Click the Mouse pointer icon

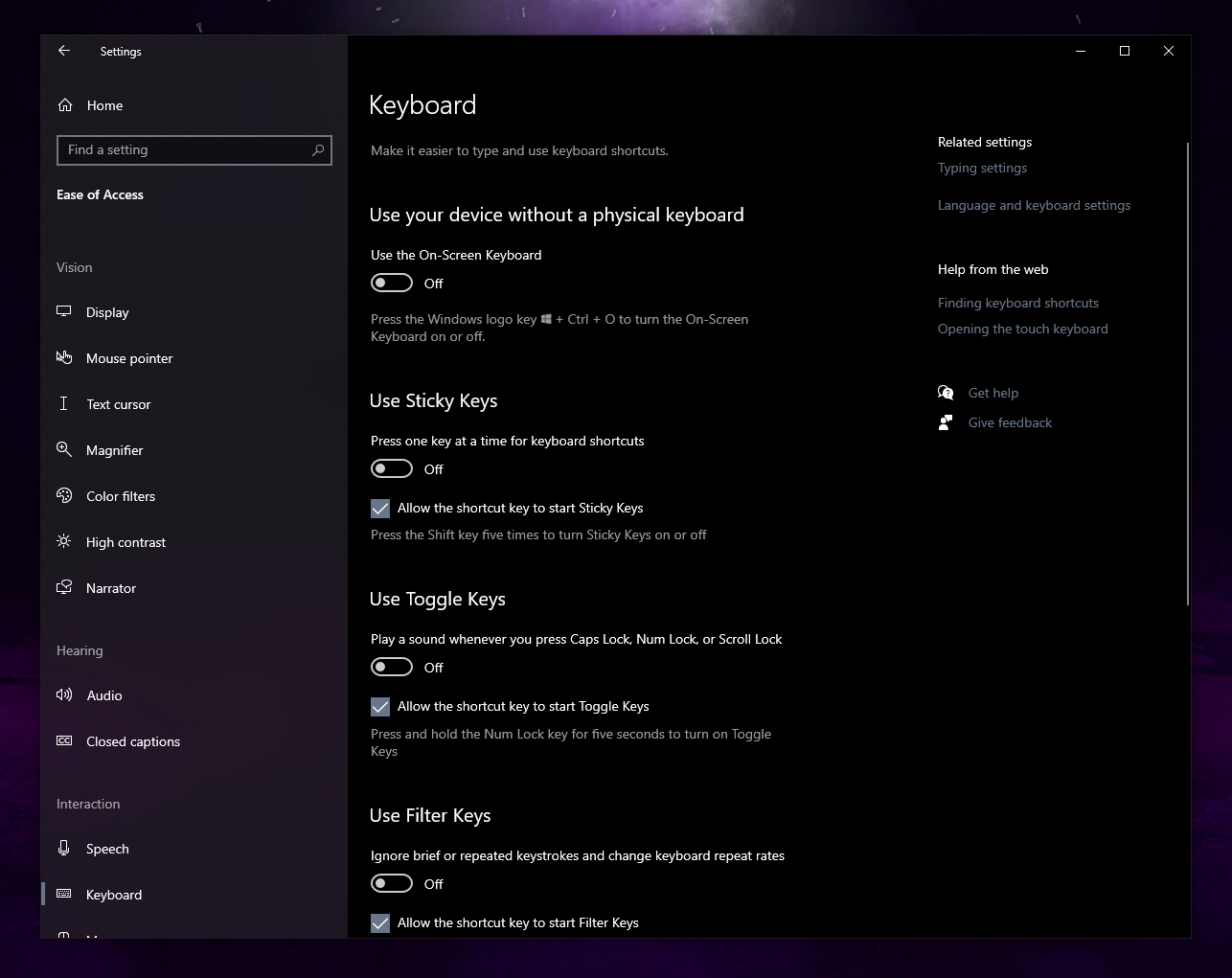click(64, 357)
